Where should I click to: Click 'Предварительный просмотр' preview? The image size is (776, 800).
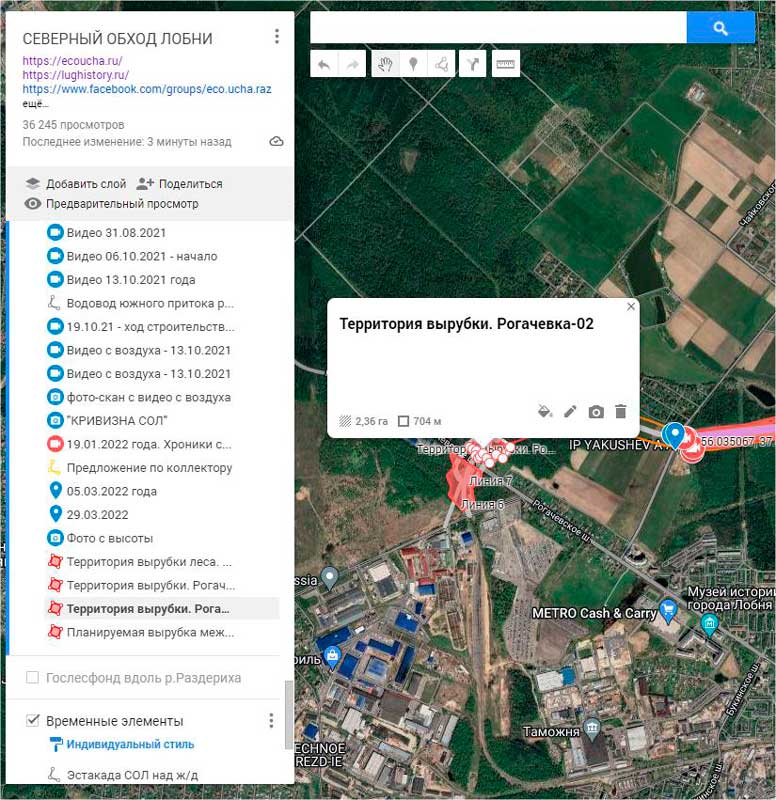[x=112, y=204]
